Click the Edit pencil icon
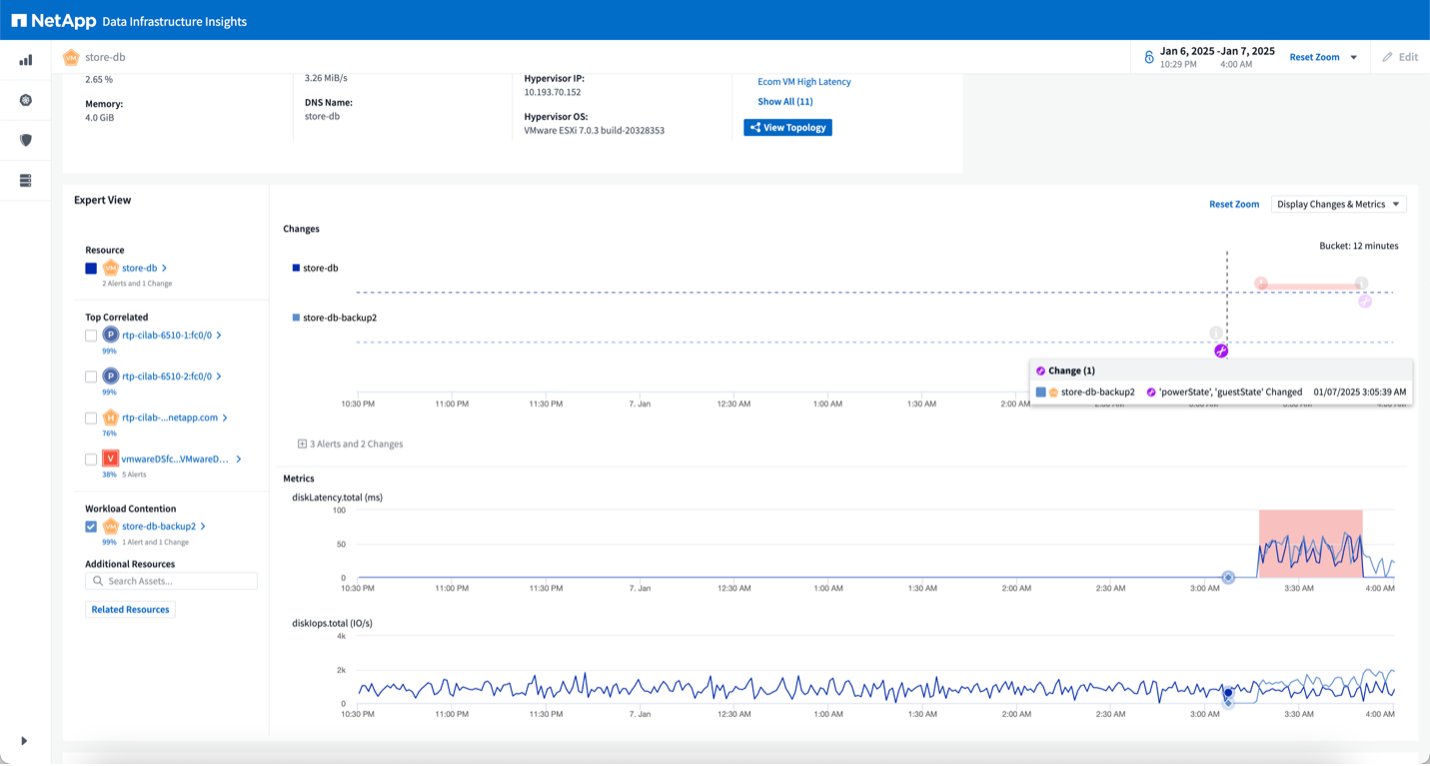 1387,57
